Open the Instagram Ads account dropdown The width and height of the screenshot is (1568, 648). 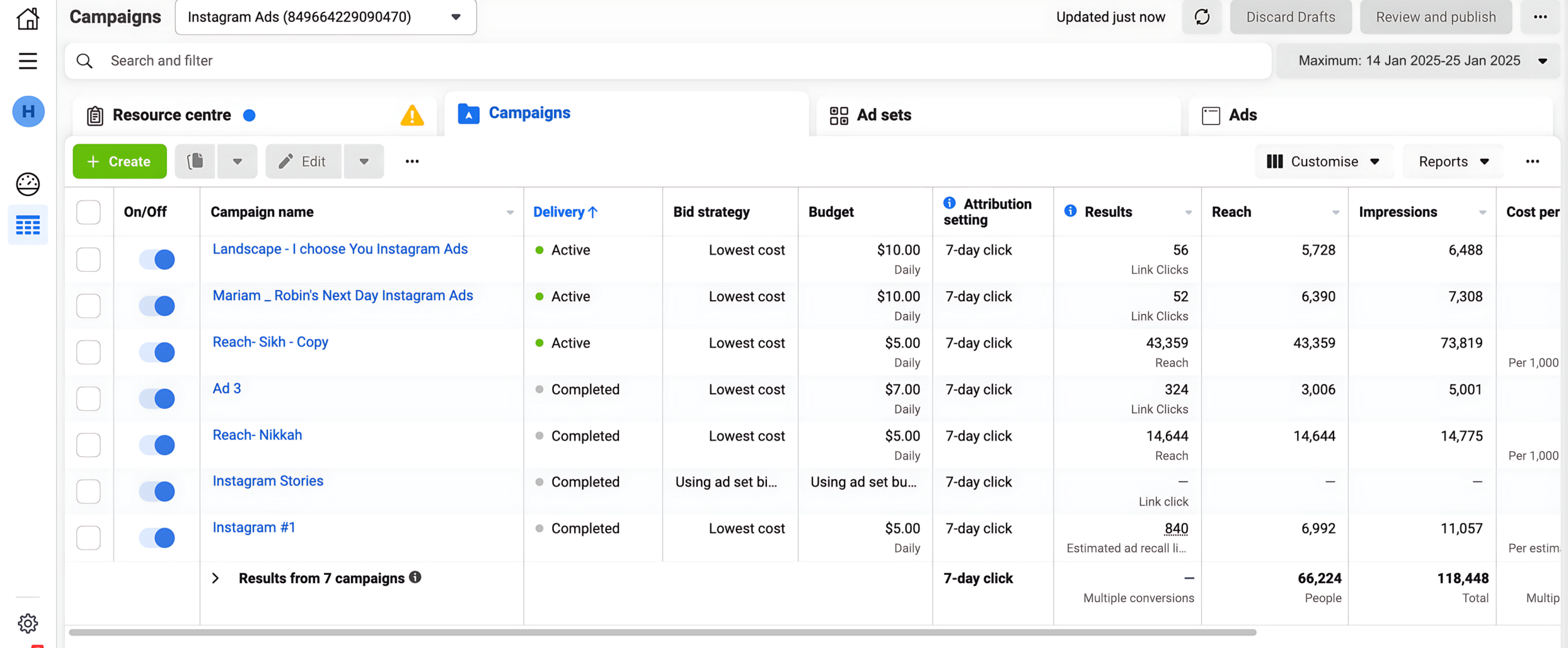point(325,17)
